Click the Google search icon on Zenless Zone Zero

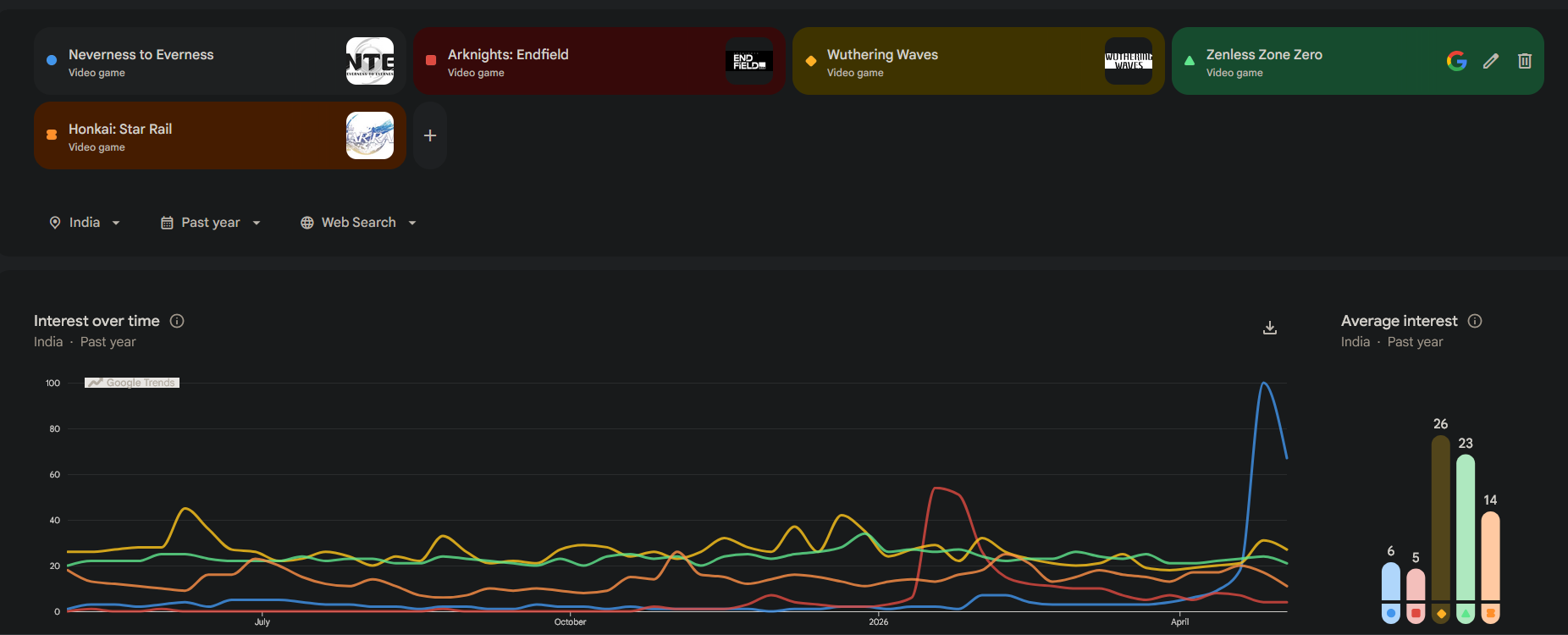pos(1456,61)
